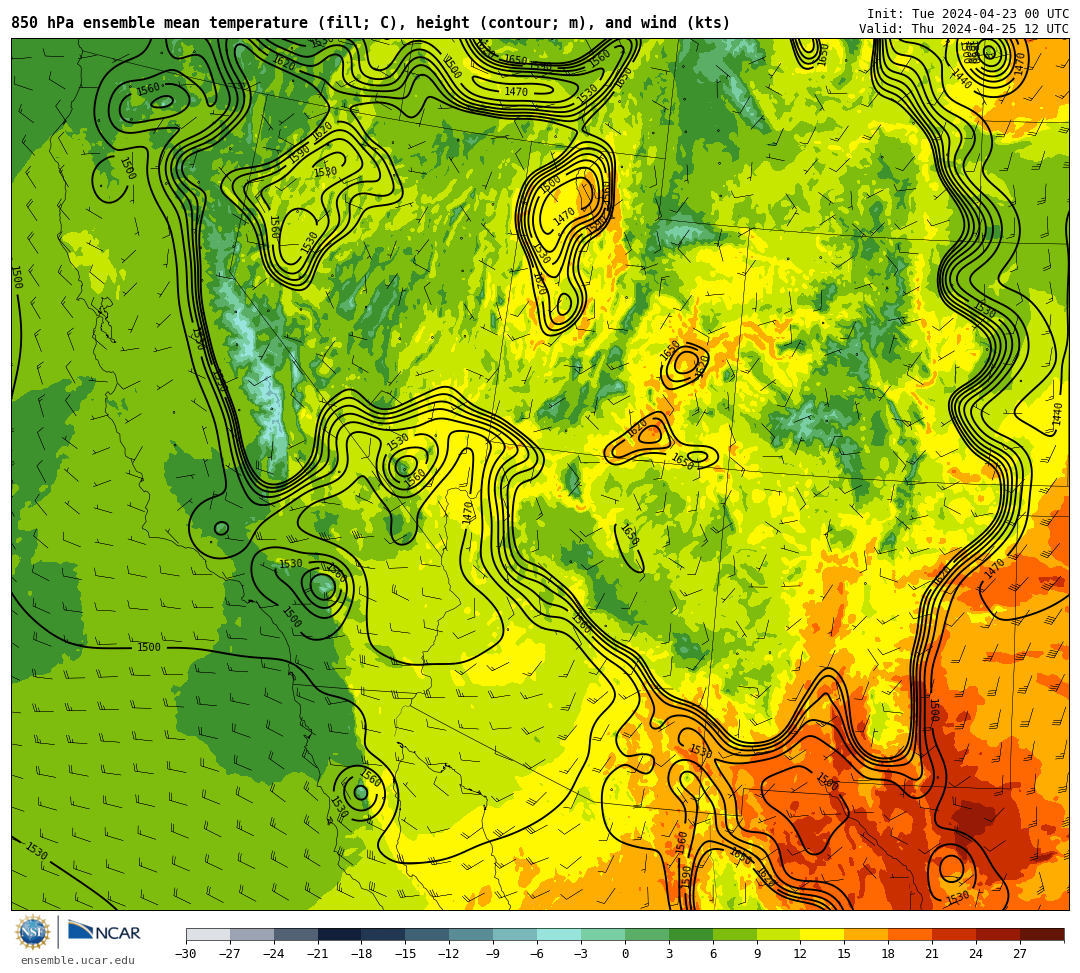Select the 850 hPa ensemble mean title

[371, 23]
